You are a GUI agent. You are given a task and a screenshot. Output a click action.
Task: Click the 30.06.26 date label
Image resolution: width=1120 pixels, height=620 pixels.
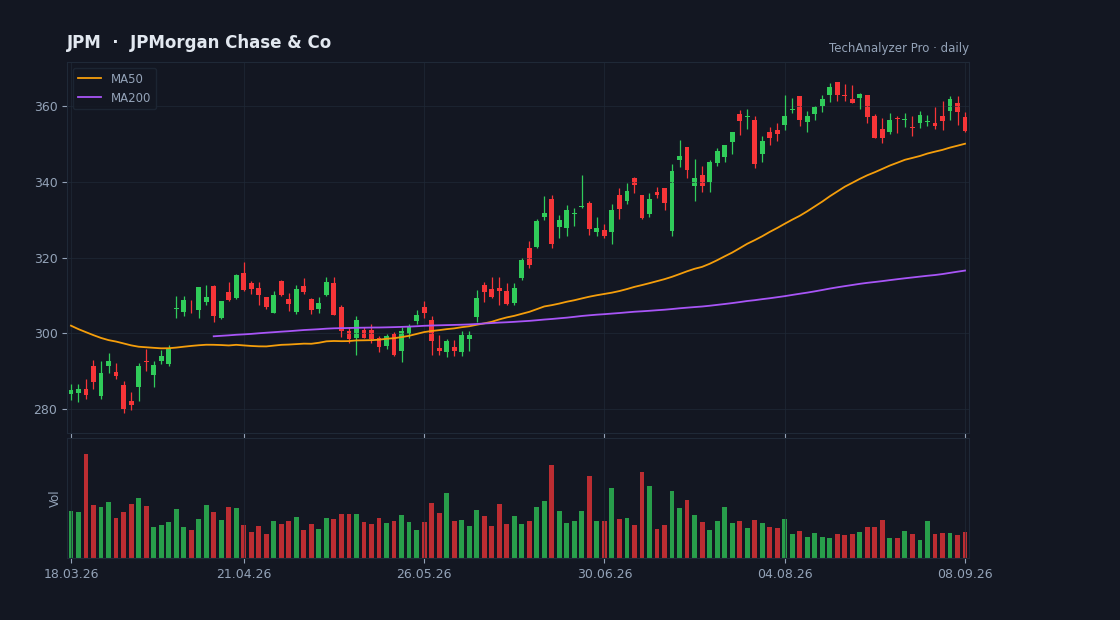click(x=605, y=574)
